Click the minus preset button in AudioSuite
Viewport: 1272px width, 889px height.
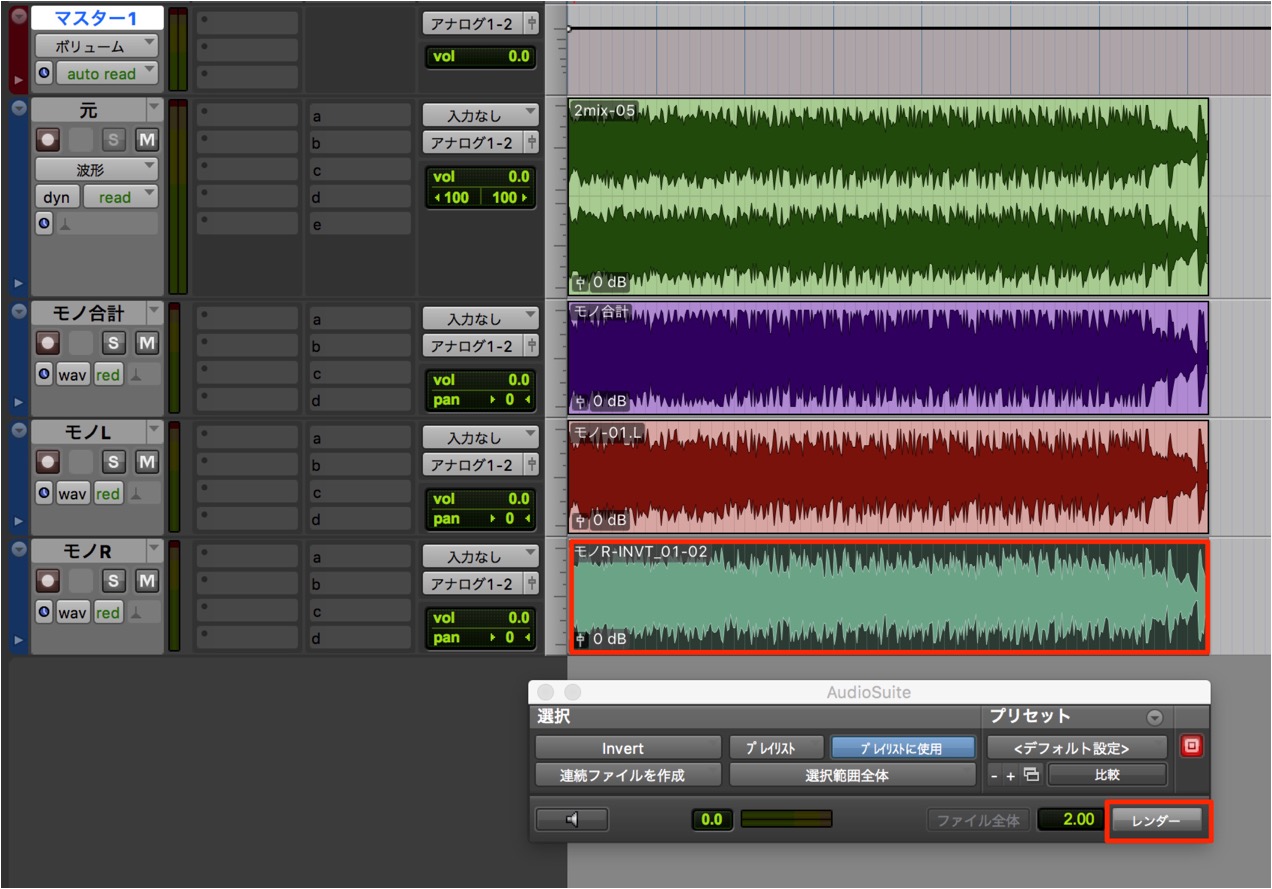point(996,776)
